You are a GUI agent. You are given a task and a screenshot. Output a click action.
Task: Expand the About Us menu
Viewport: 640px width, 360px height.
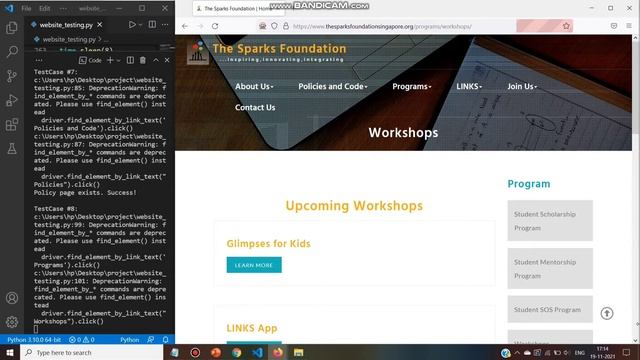tap(254, 87)
